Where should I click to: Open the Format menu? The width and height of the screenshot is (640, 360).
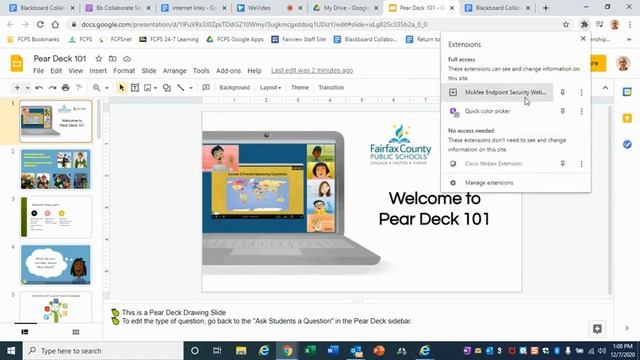click(x=124, y=71)
